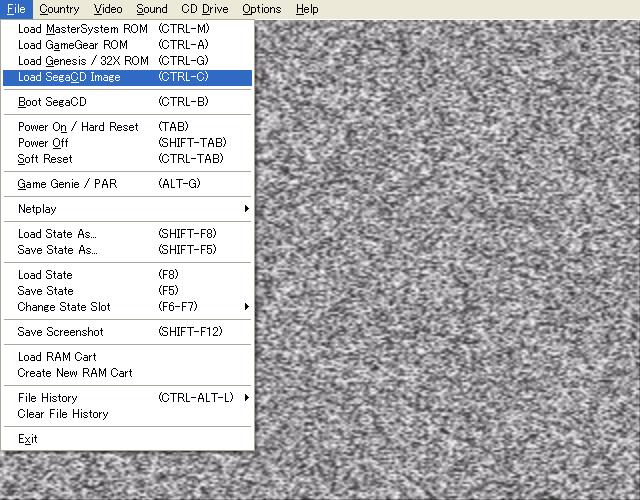Screen dimensions: 640x500
Task: Select Load SegaCD Image entry
Action: 127,78
